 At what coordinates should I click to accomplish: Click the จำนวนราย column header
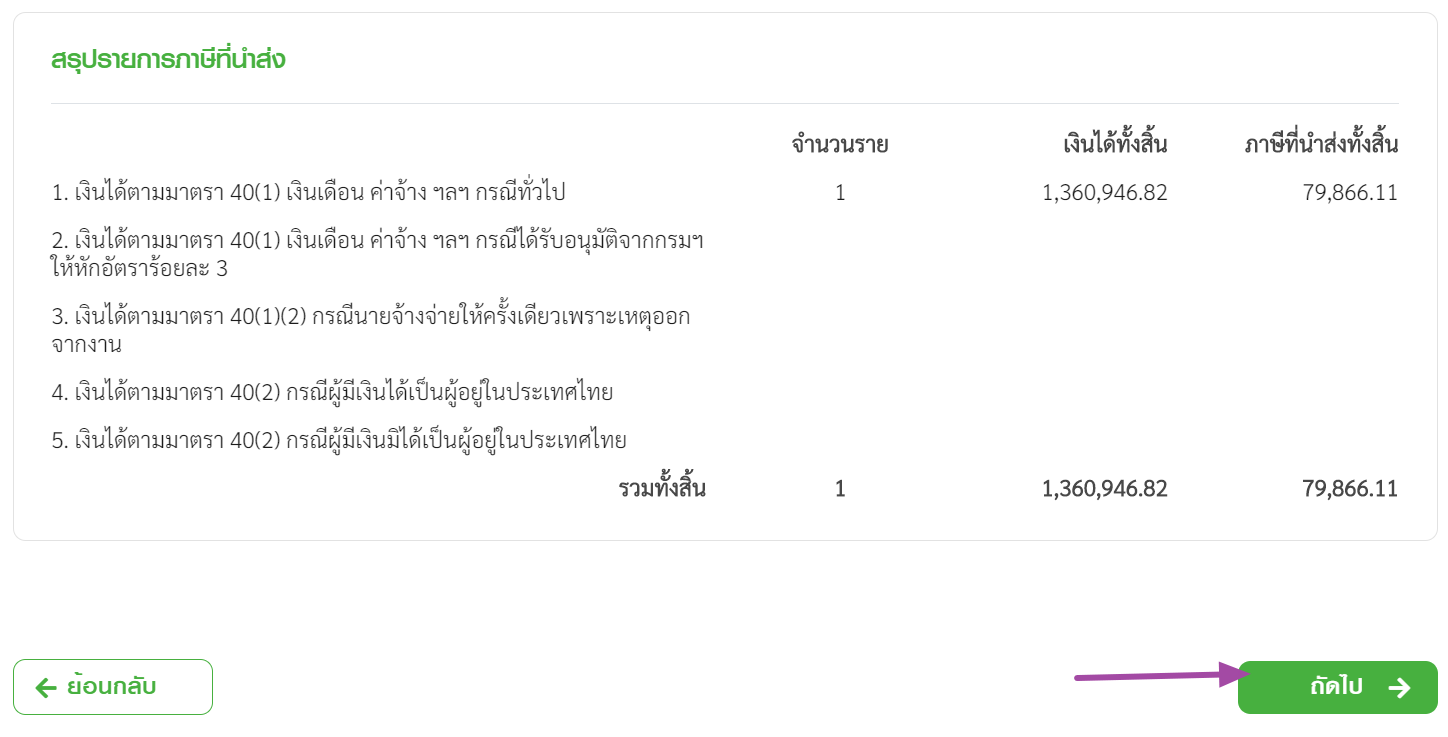coord(840,144)
